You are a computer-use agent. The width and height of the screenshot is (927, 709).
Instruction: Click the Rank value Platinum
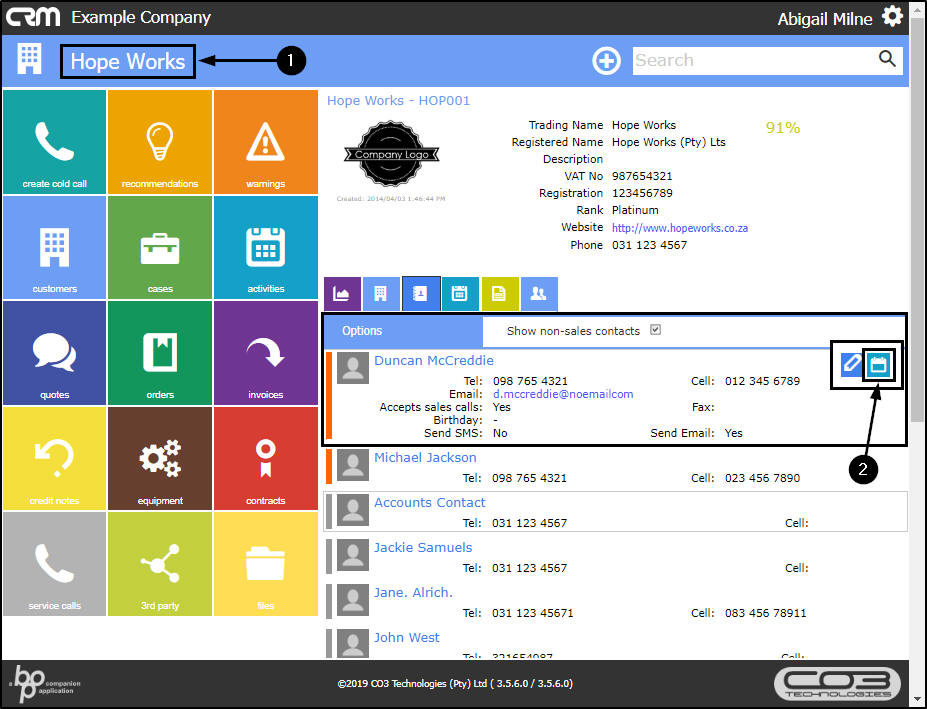click(x=635, y=210)
